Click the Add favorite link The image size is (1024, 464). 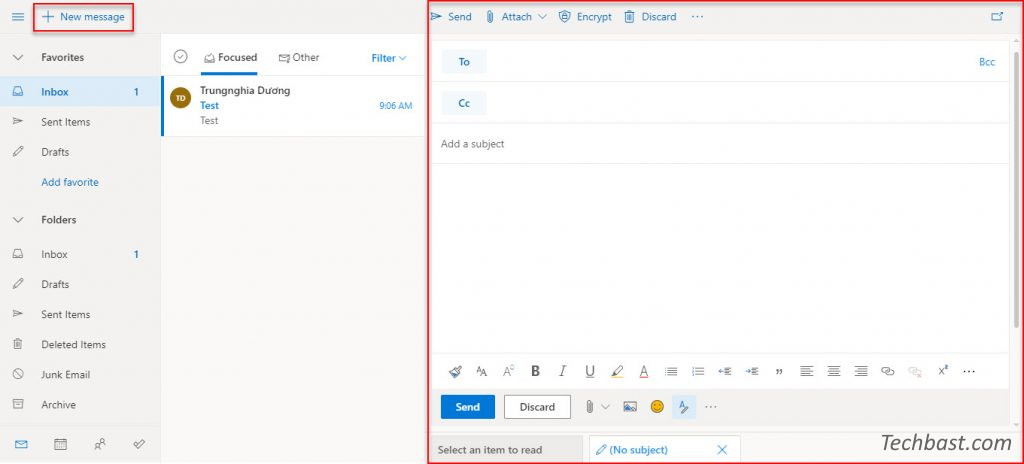pos(70,182)
